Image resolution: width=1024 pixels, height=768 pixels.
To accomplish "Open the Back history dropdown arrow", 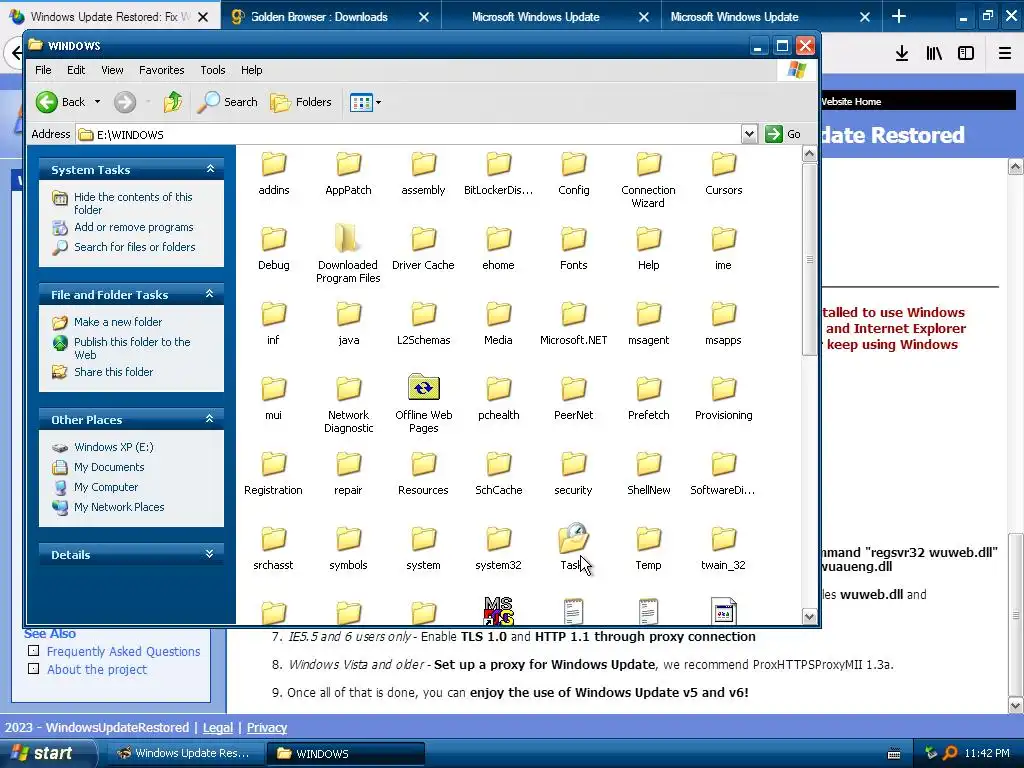I will [97, 102].
